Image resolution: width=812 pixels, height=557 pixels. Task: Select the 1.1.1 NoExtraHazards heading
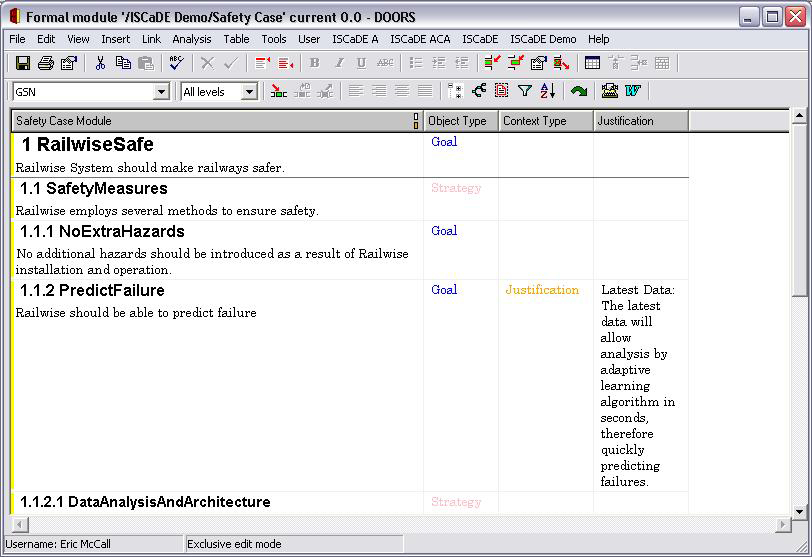(102, 231)
